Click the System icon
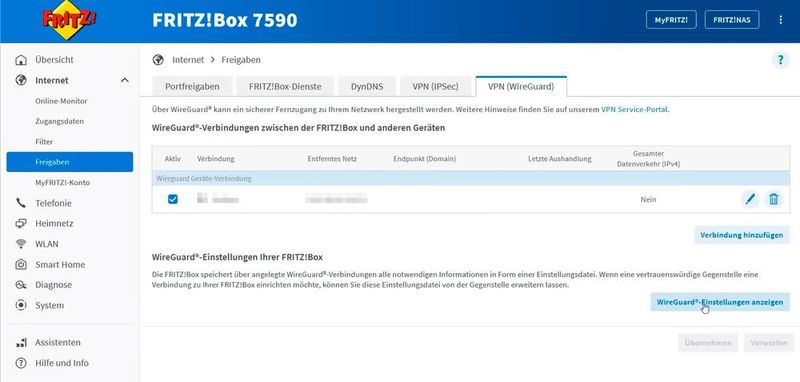800x382 pixels. coord(21,305)
